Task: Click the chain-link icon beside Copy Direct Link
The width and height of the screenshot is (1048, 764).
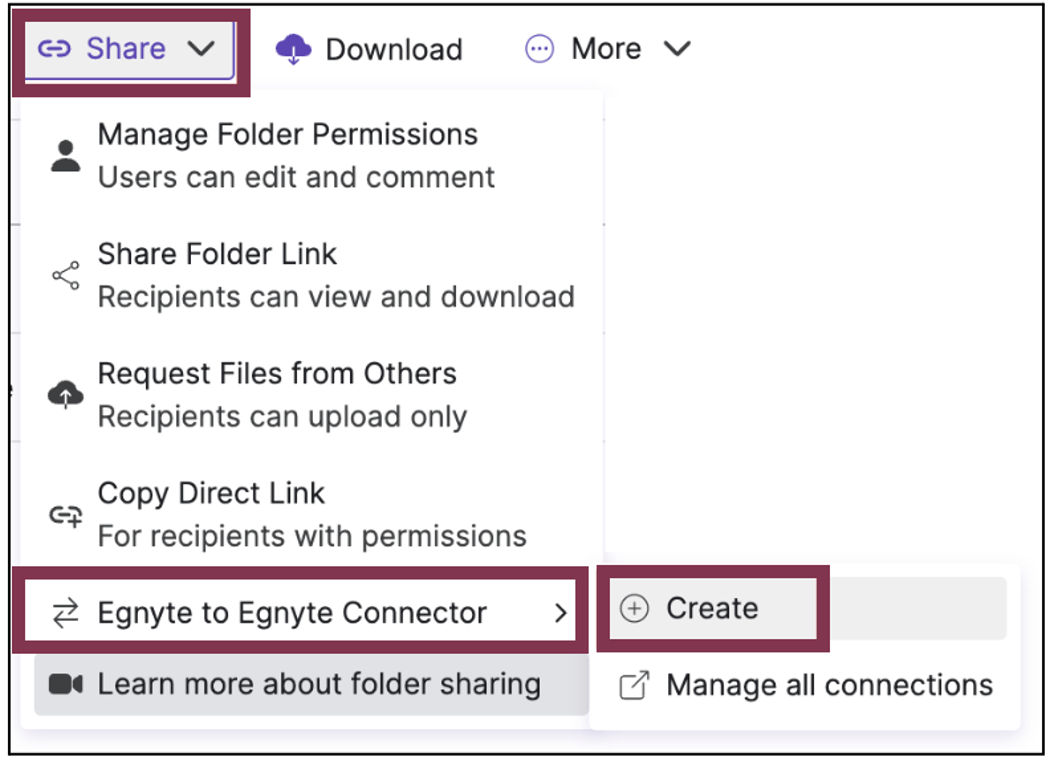Action: pyautogui.click(x=65, y=514)
